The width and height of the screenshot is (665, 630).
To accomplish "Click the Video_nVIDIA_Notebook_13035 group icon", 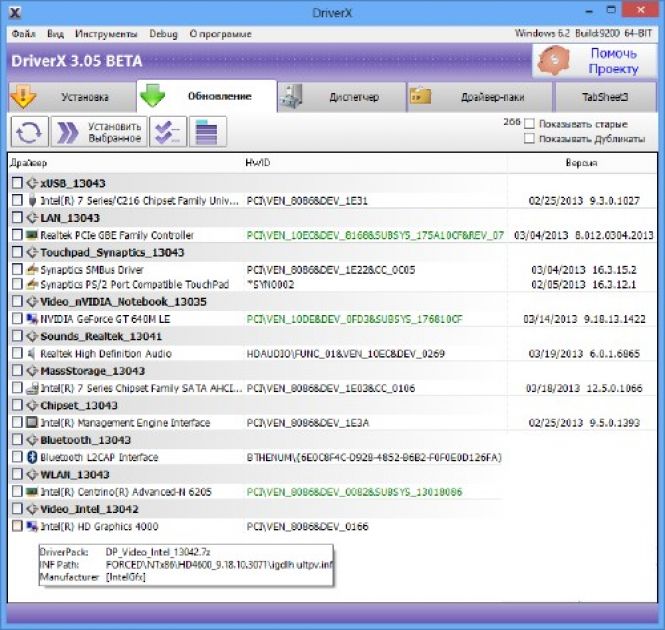I will (x=32, y=302).
